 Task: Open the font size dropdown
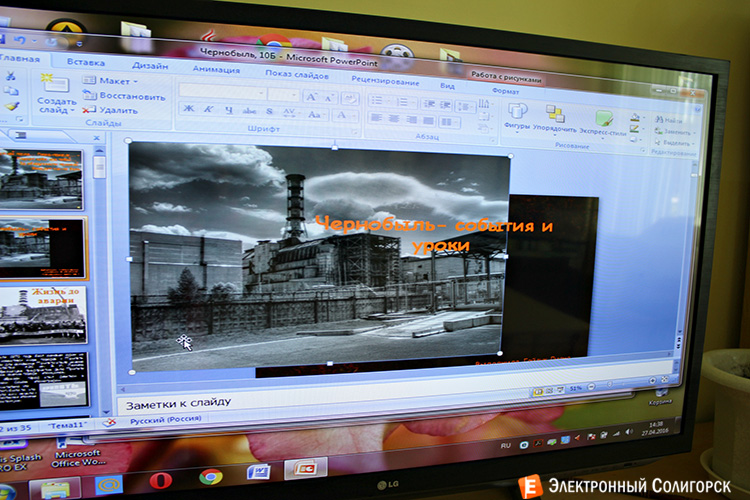(283, 95)
